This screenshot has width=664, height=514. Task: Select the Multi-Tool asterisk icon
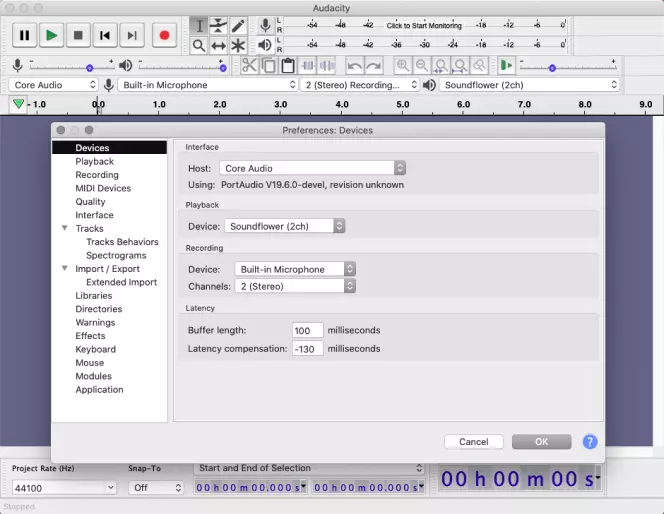238,45
